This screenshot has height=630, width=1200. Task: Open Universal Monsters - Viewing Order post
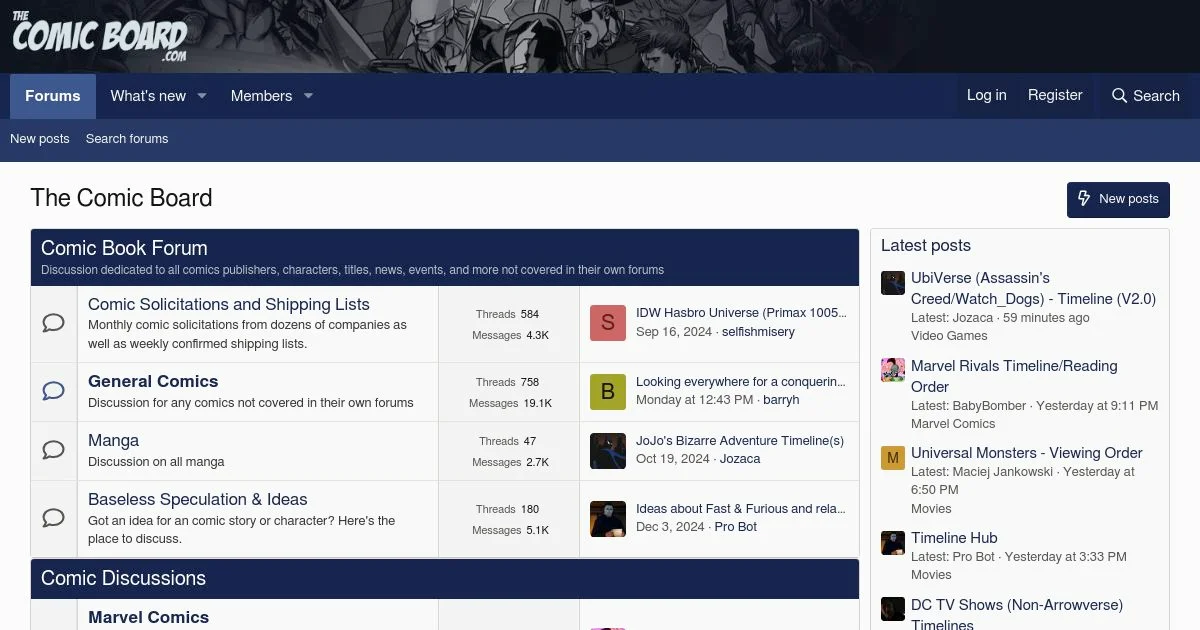(1027, 452)
